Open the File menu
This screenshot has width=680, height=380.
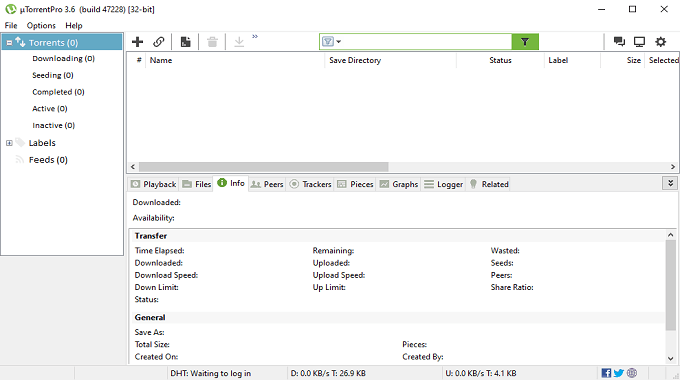(x=11, y=25)
